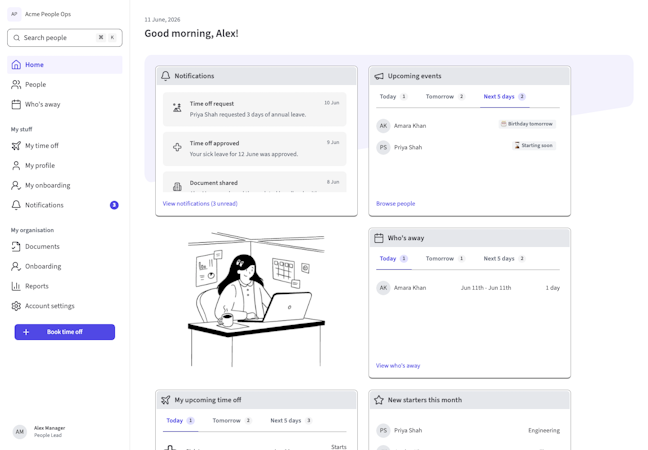Open the People page icon in sidebar
648x450 pixels.
coord(16,85)
